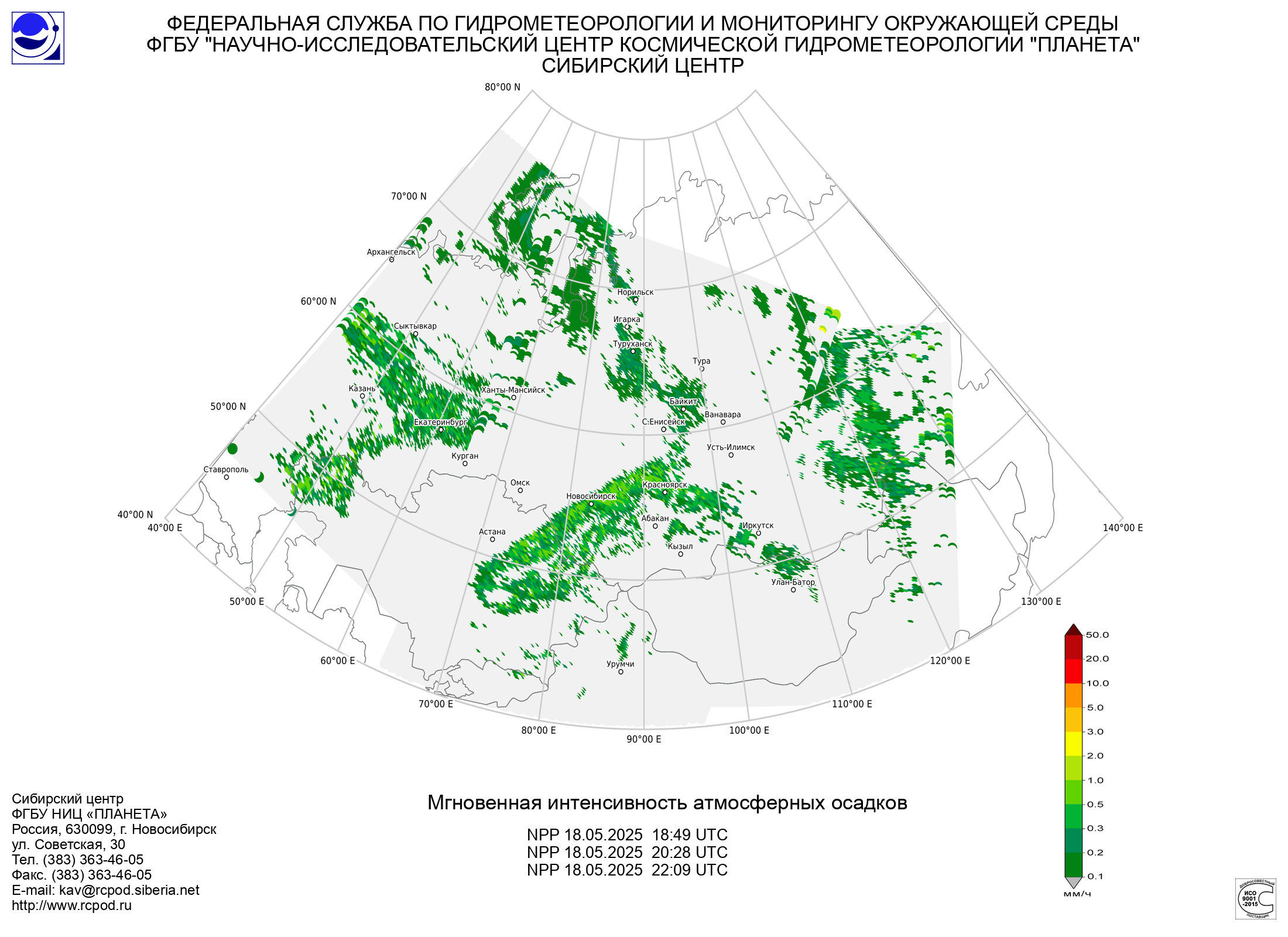The image size is (1288, 937).
Task: Click the ISO 9001-2015 certification badge
Action: click(x=1255, y=898)
